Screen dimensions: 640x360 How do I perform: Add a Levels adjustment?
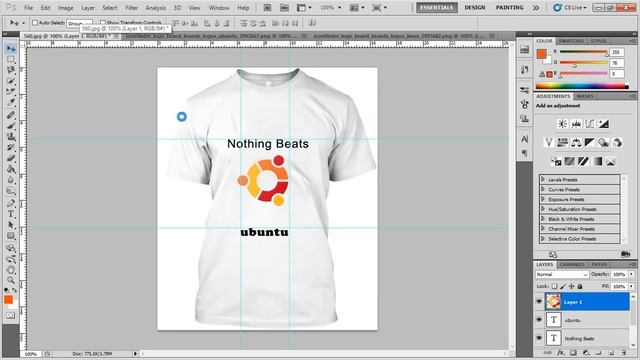pyautogui.click(x=576, y=124)
